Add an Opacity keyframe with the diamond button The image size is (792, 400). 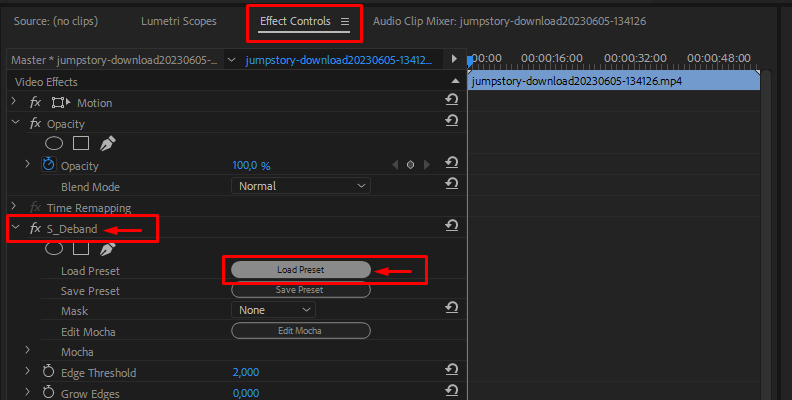coord(411,165)
